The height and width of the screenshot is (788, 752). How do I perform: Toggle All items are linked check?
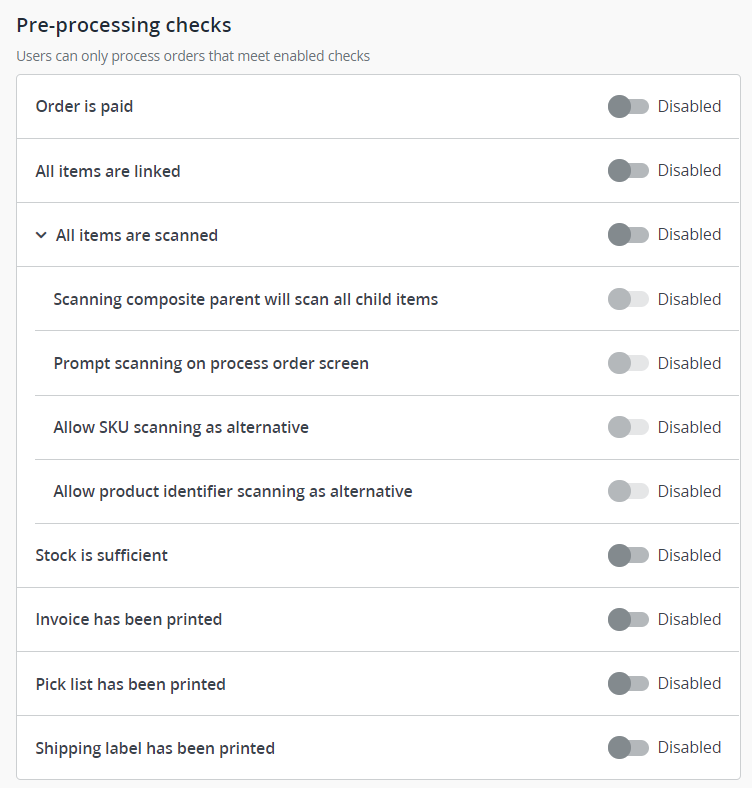(628, 171)
